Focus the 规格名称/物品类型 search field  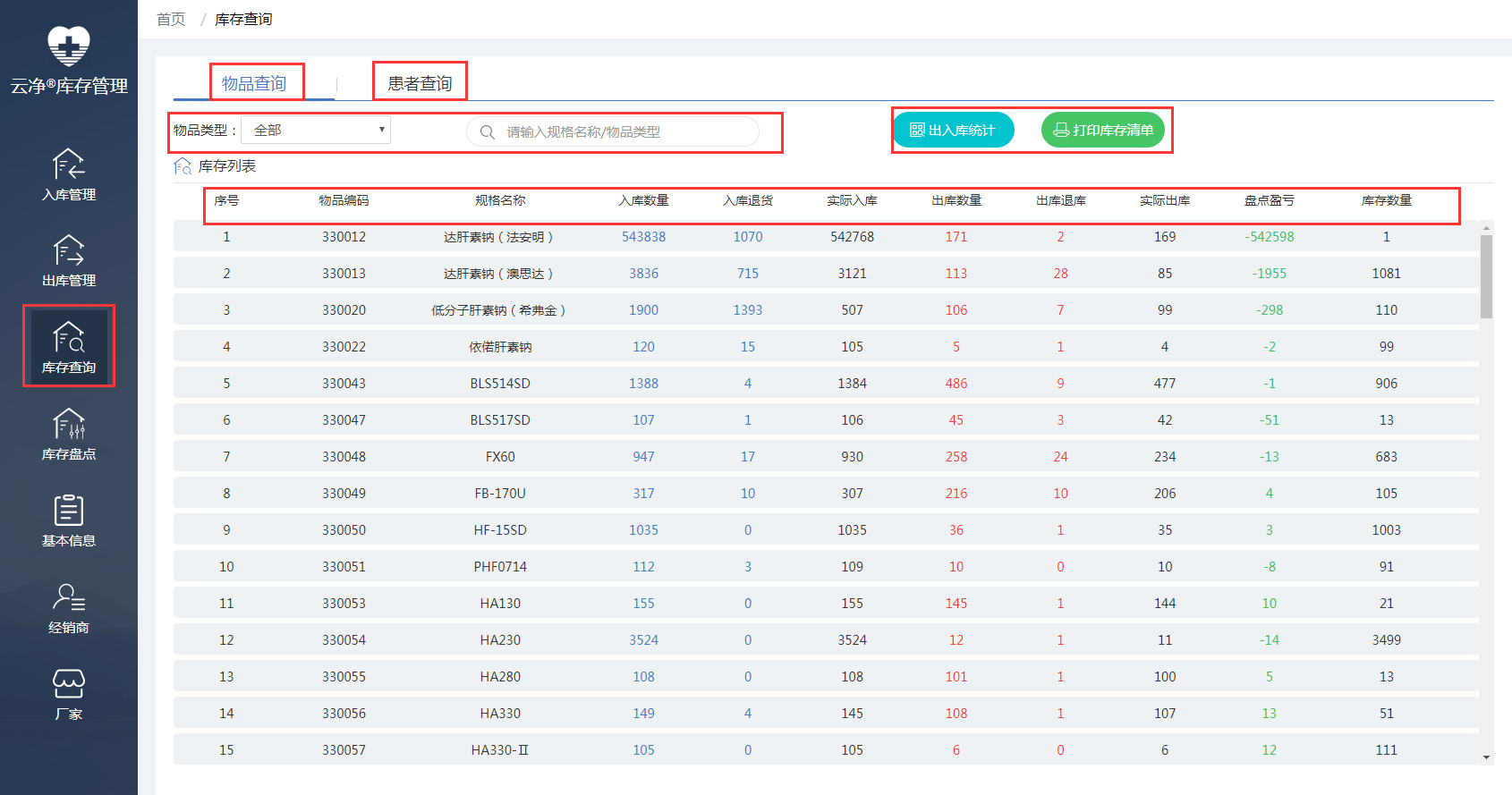click(x=613, y=131)
